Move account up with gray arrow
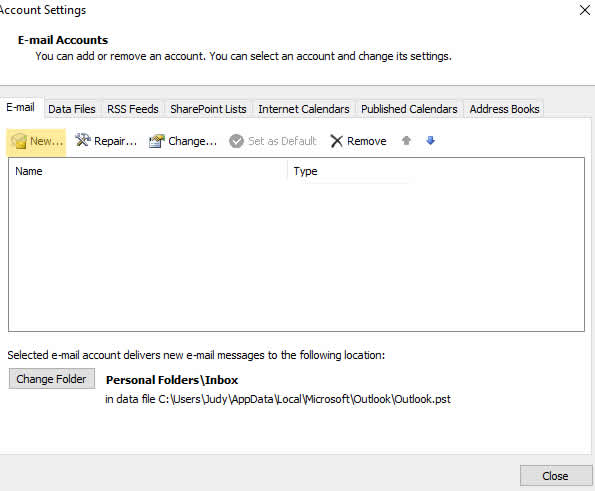Screen dimensions: 595x491 (x=406, y=141)
